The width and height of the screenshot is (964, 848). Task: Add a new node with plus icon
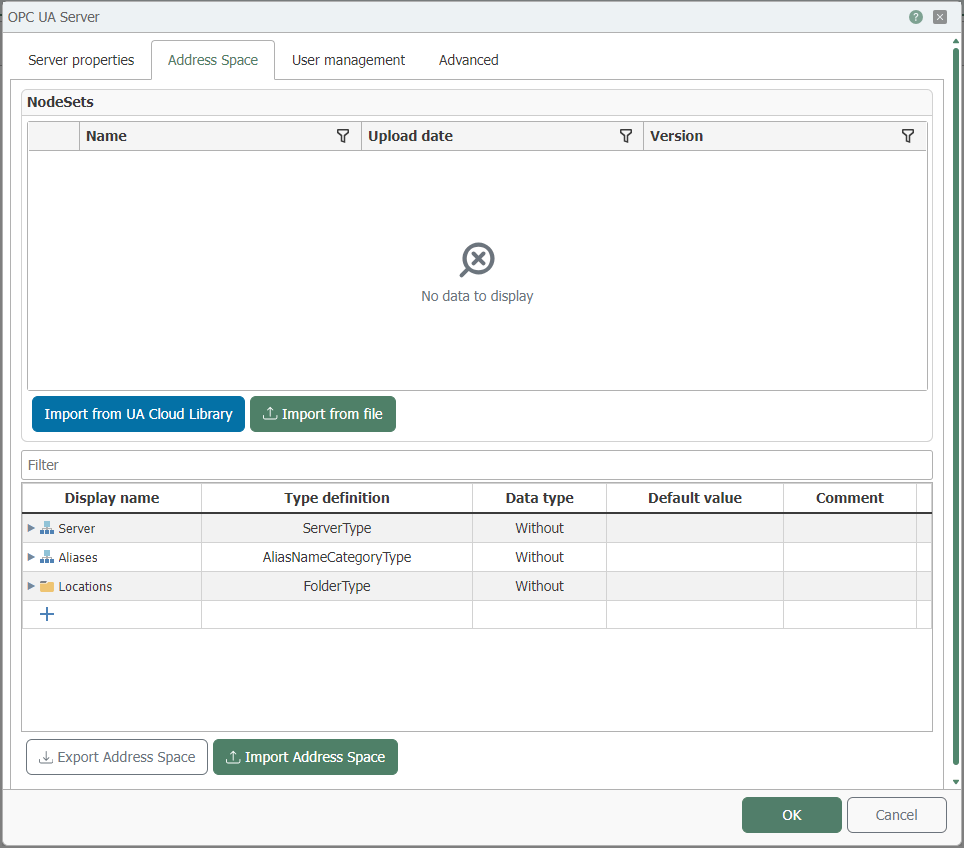pos(47,614)
